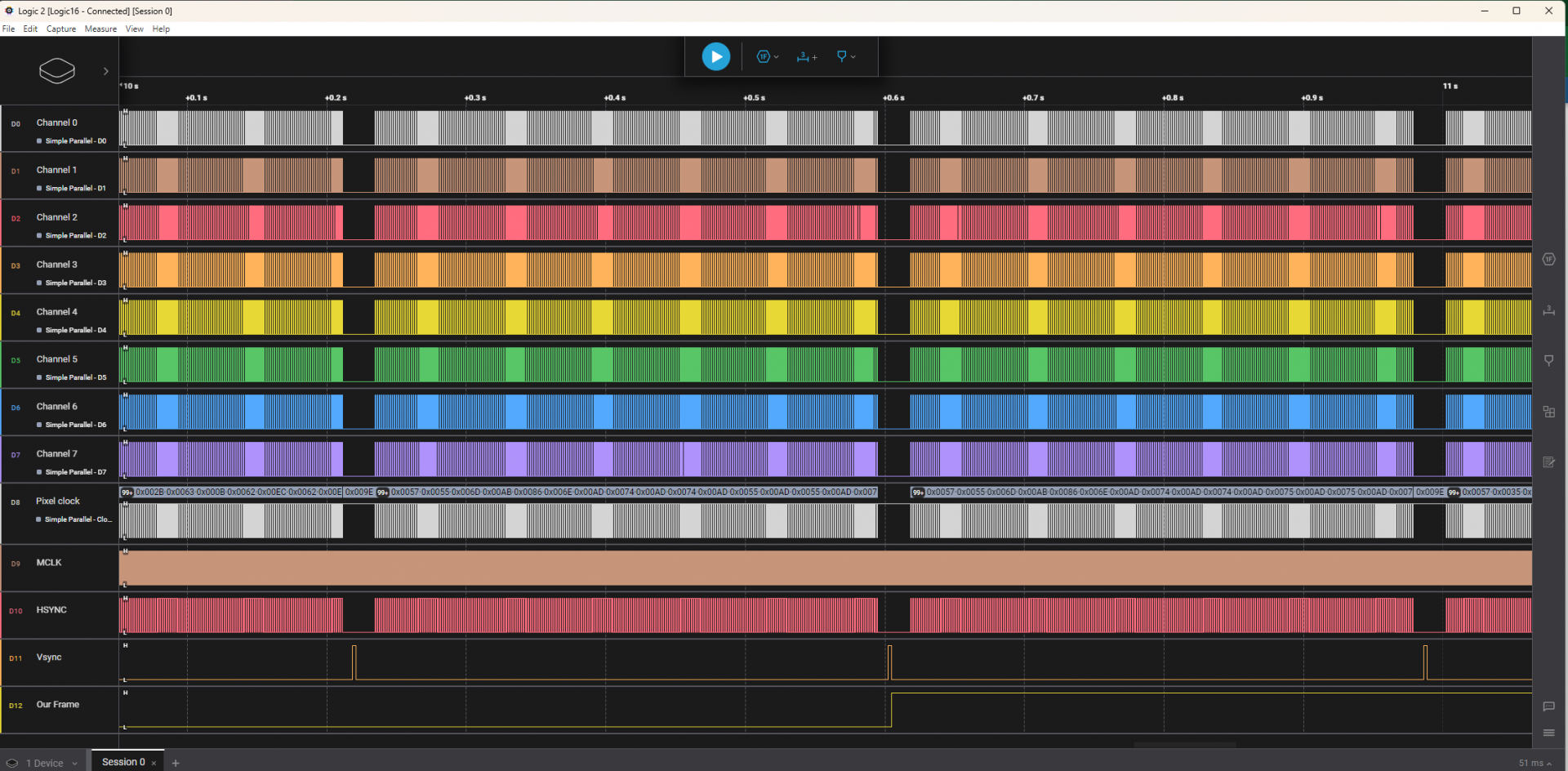The width and height of the screenshot is (1568, 771).
Task: Open the Help menu
Action: pyautogui.click(x=161, y=29)
